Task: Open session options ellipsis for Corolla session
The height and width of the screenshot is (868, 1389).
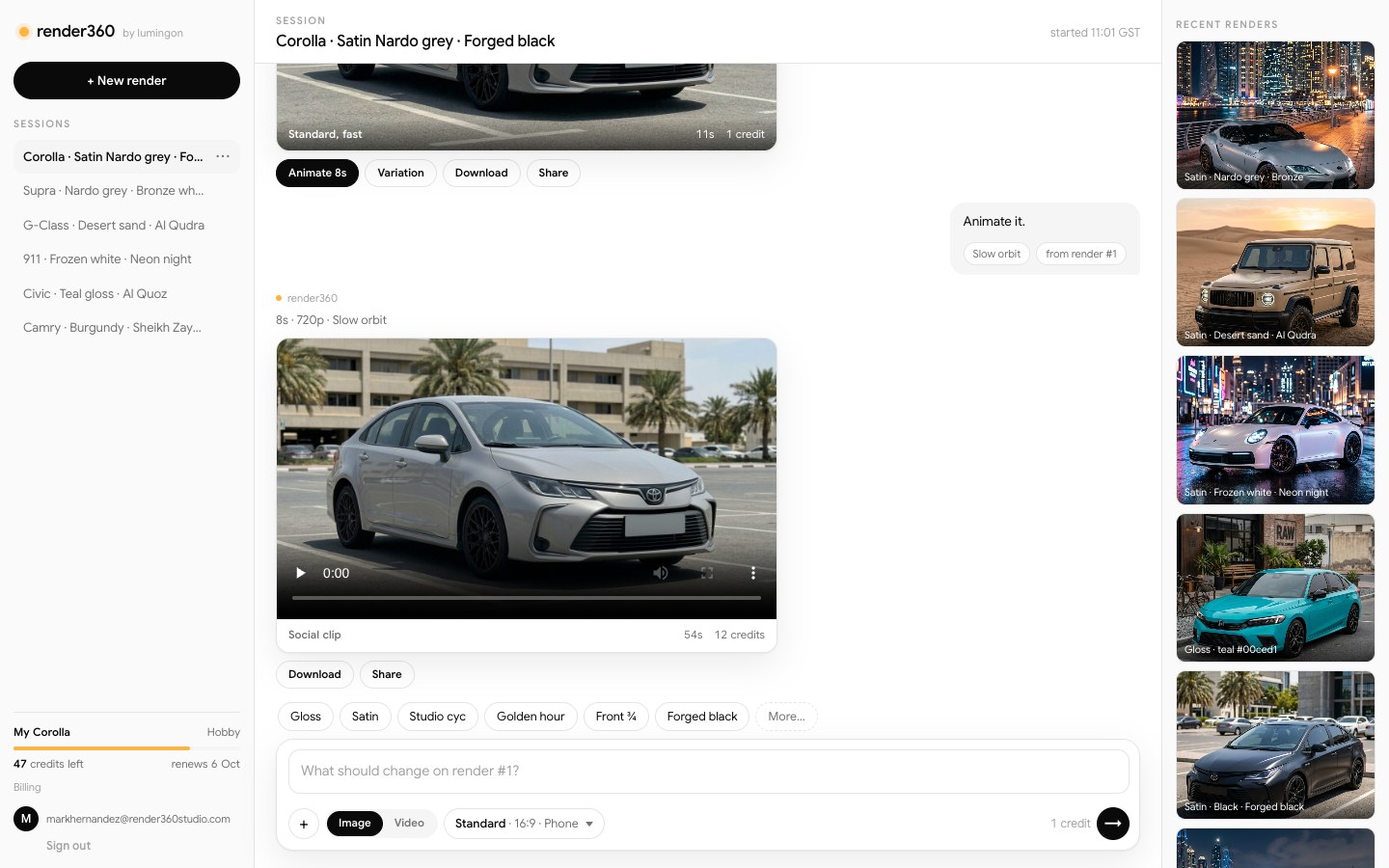Action: click(x=223, y=156)
